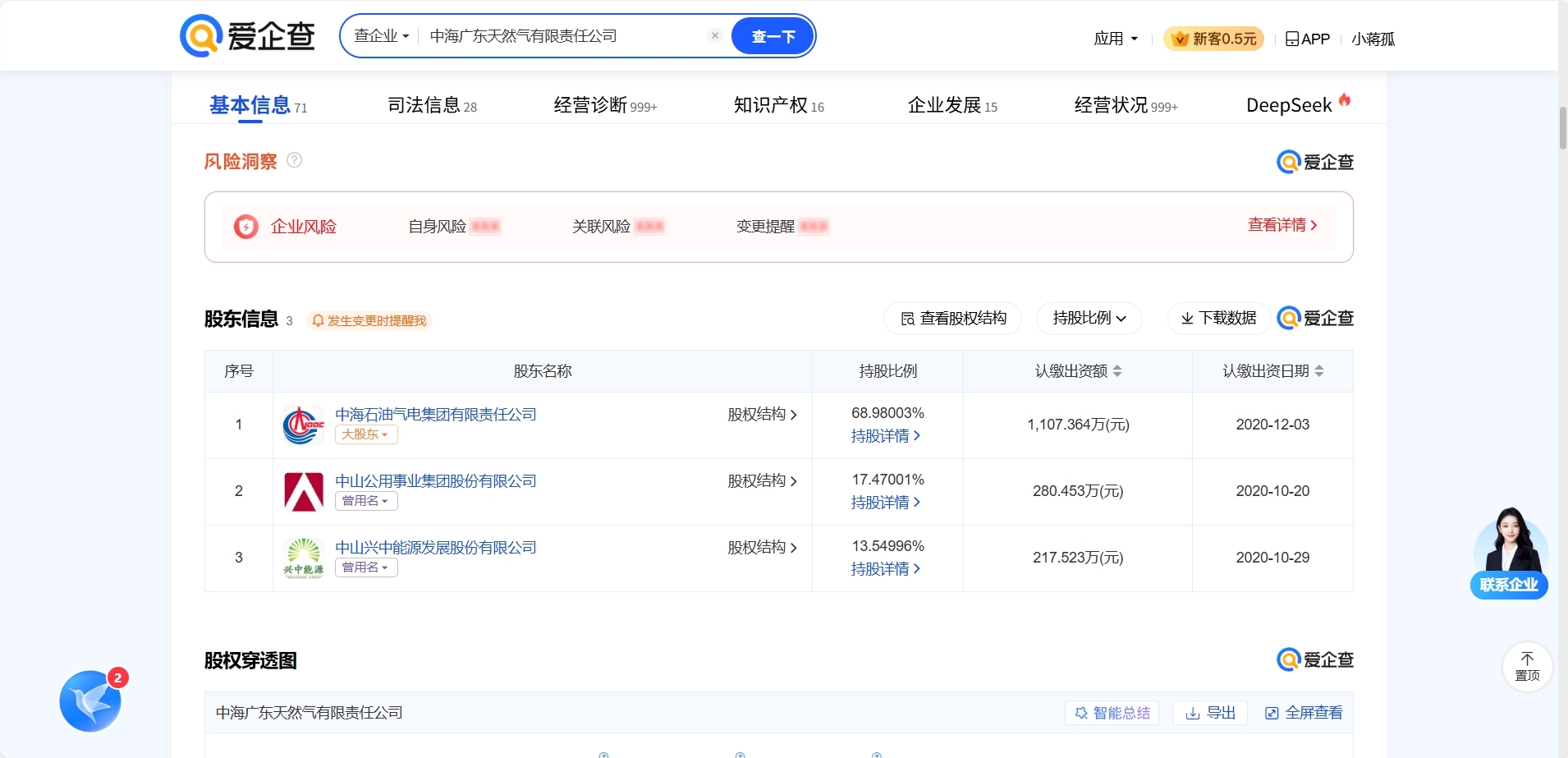Image resolution: width=1568 pixels, height=758 pixels.
Task: Open the 联系企业 customer service avatar
Action: click(1510, 552)
